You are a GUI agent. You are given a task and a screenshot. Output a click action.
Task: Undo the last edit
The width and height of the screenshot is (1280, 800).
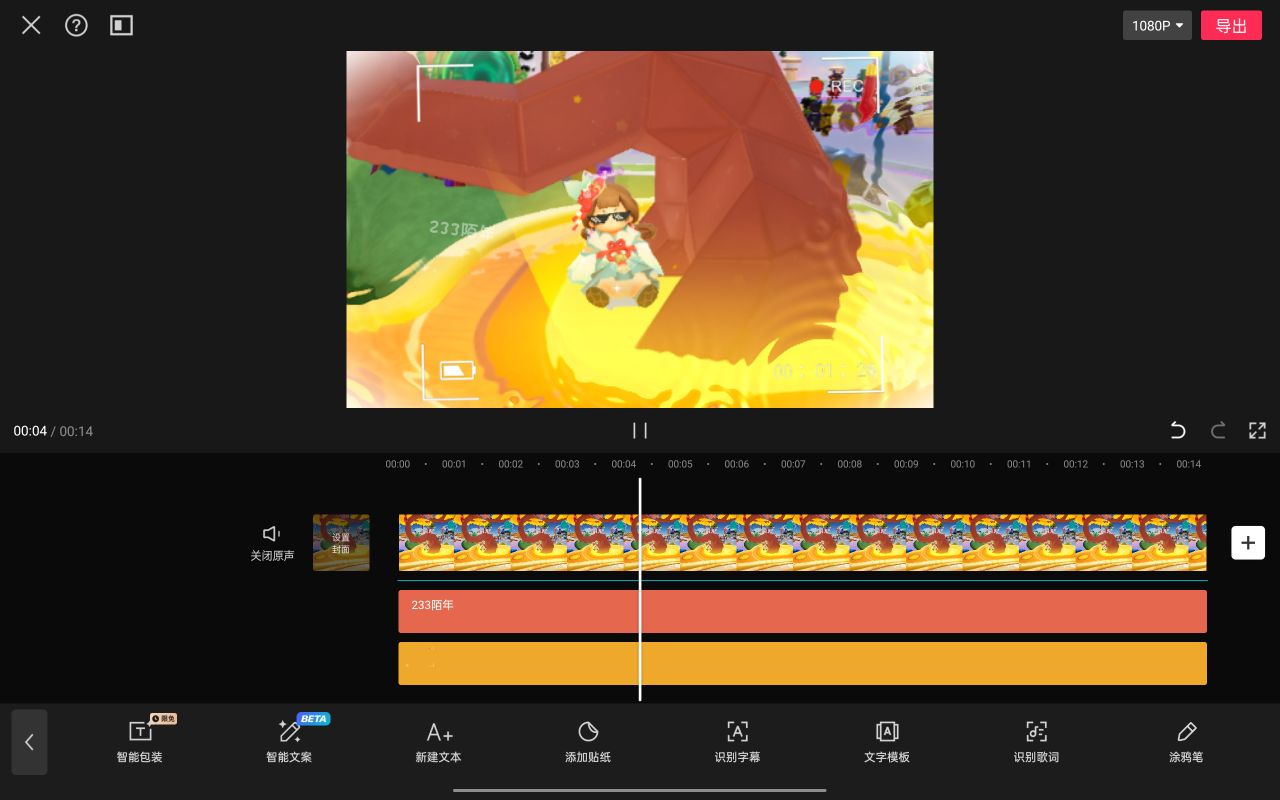click(1178, 430)
